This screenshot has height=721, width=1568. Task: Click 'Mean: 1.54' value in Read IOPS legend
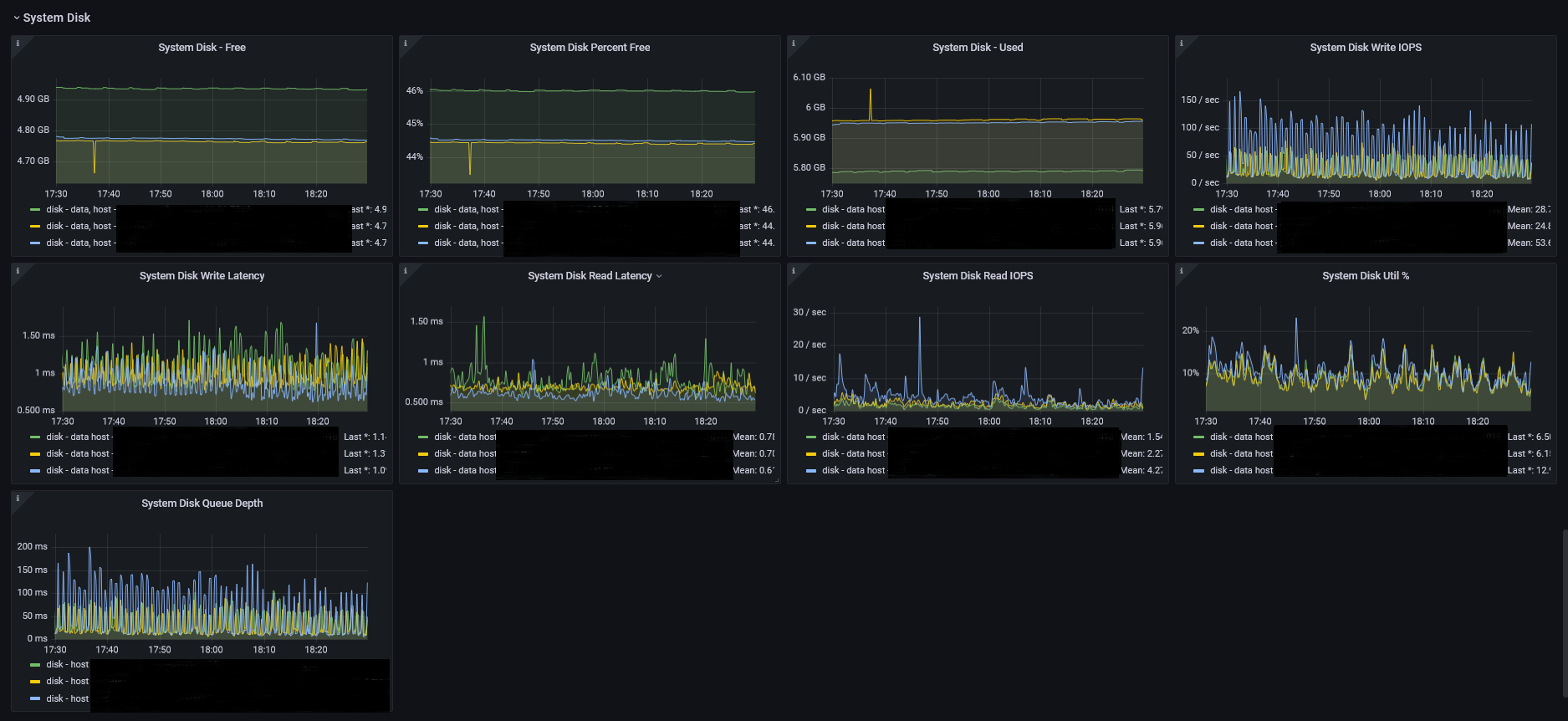point(1142,437)
